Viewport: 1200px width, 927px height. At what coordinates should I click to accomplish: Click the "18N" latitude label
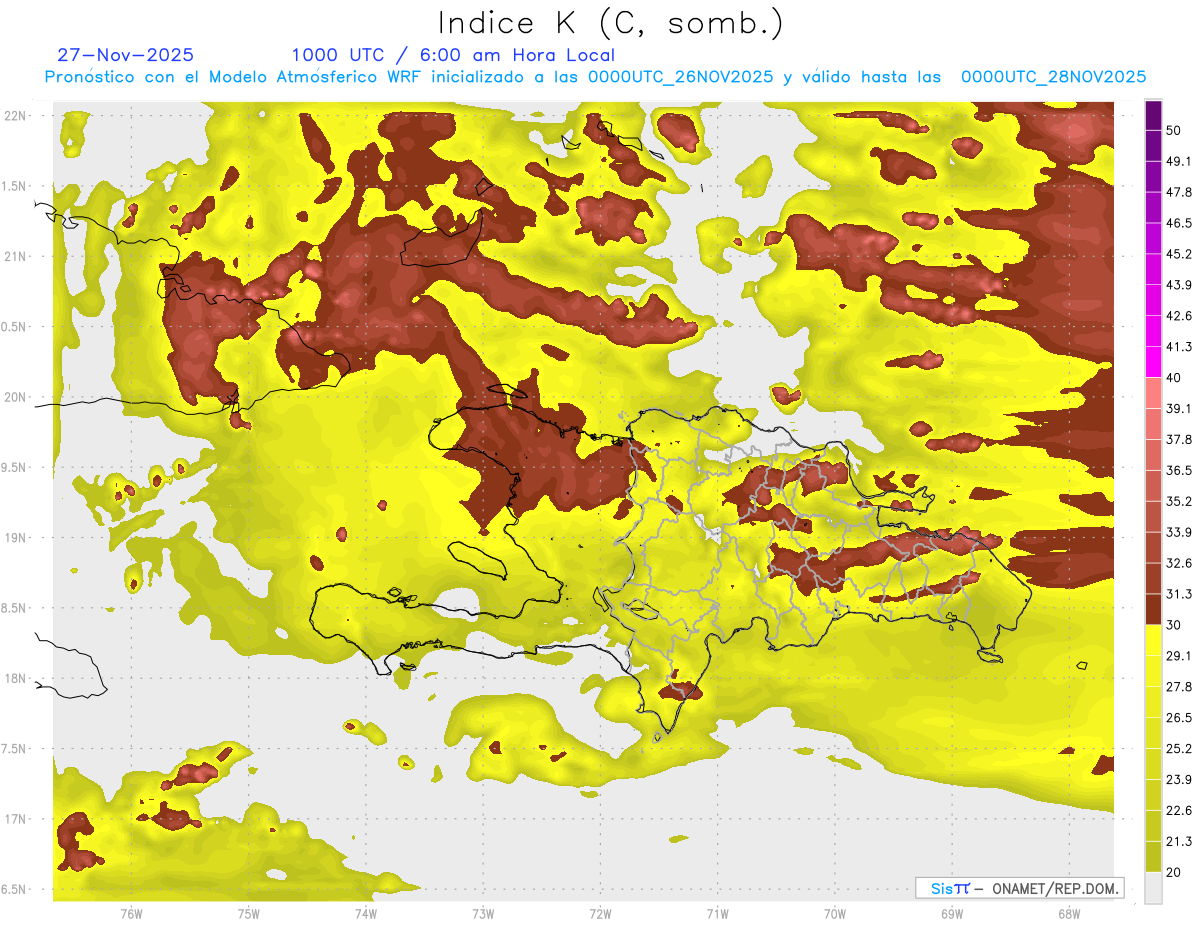coord(16,678)
